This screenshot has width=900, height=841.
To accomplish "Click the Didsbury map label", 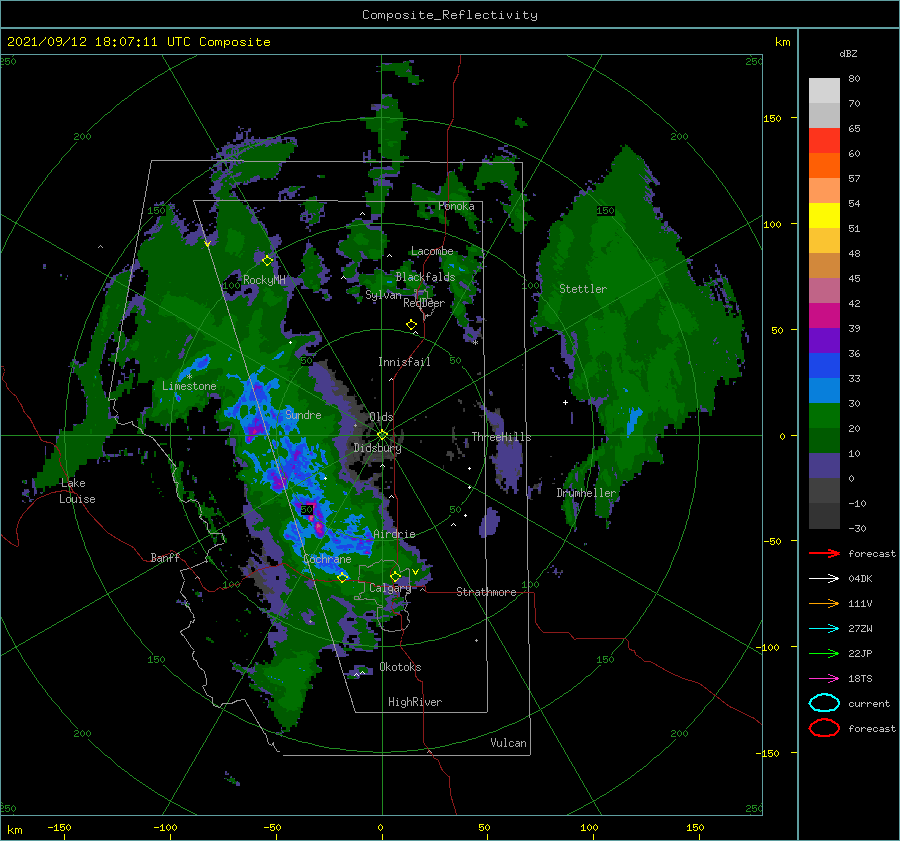I will 378,448.
